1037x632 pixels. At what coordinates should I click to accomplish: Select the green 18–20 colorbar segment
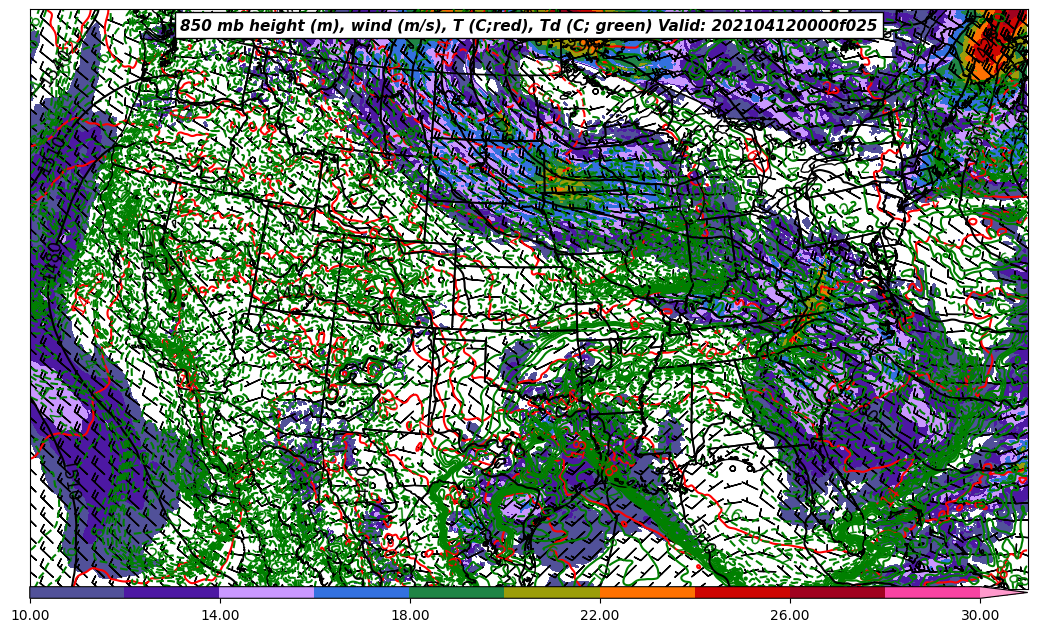457,592
